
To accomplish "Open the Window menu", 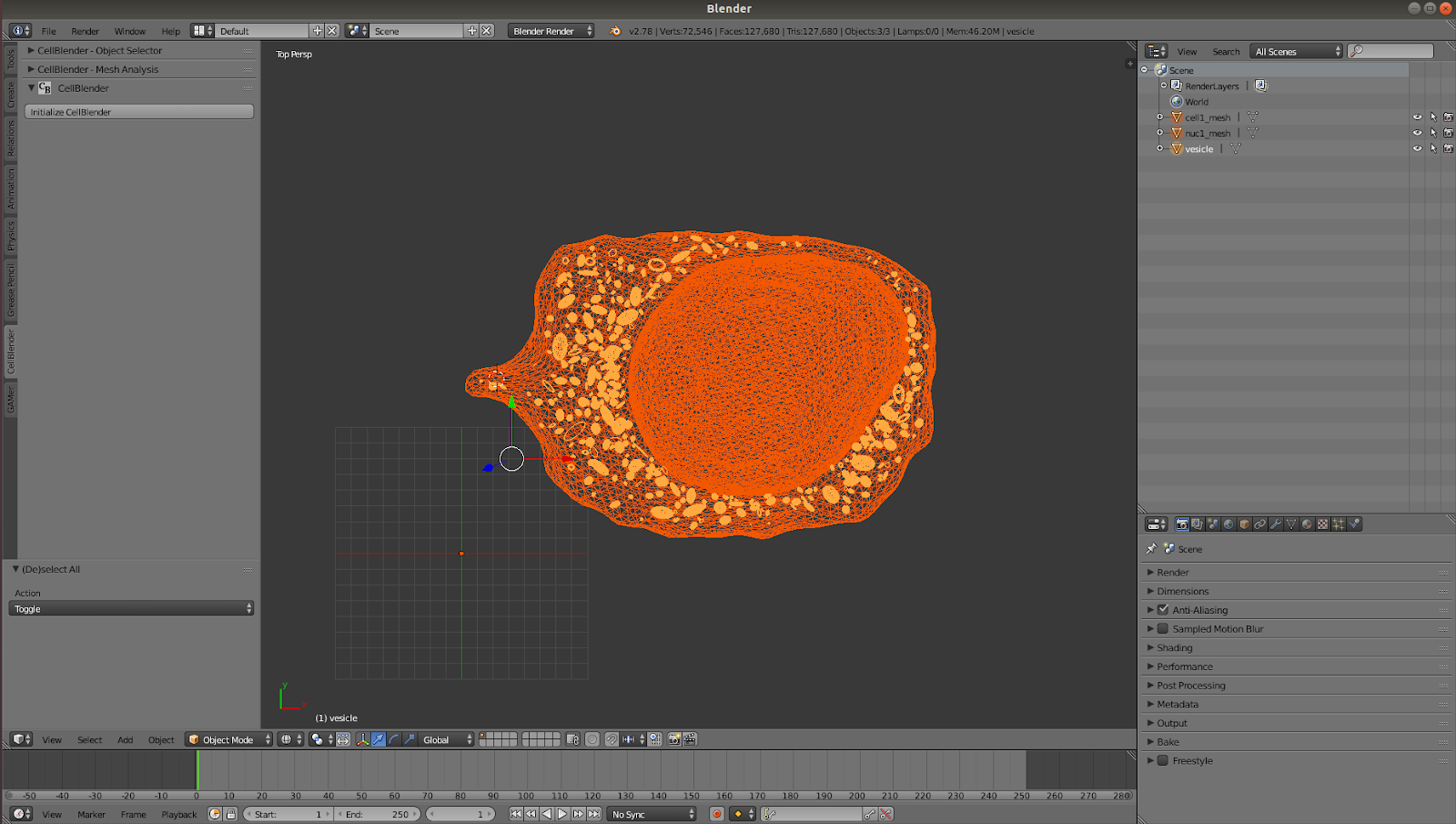I will pyautogui.click(x=130, y=31).
